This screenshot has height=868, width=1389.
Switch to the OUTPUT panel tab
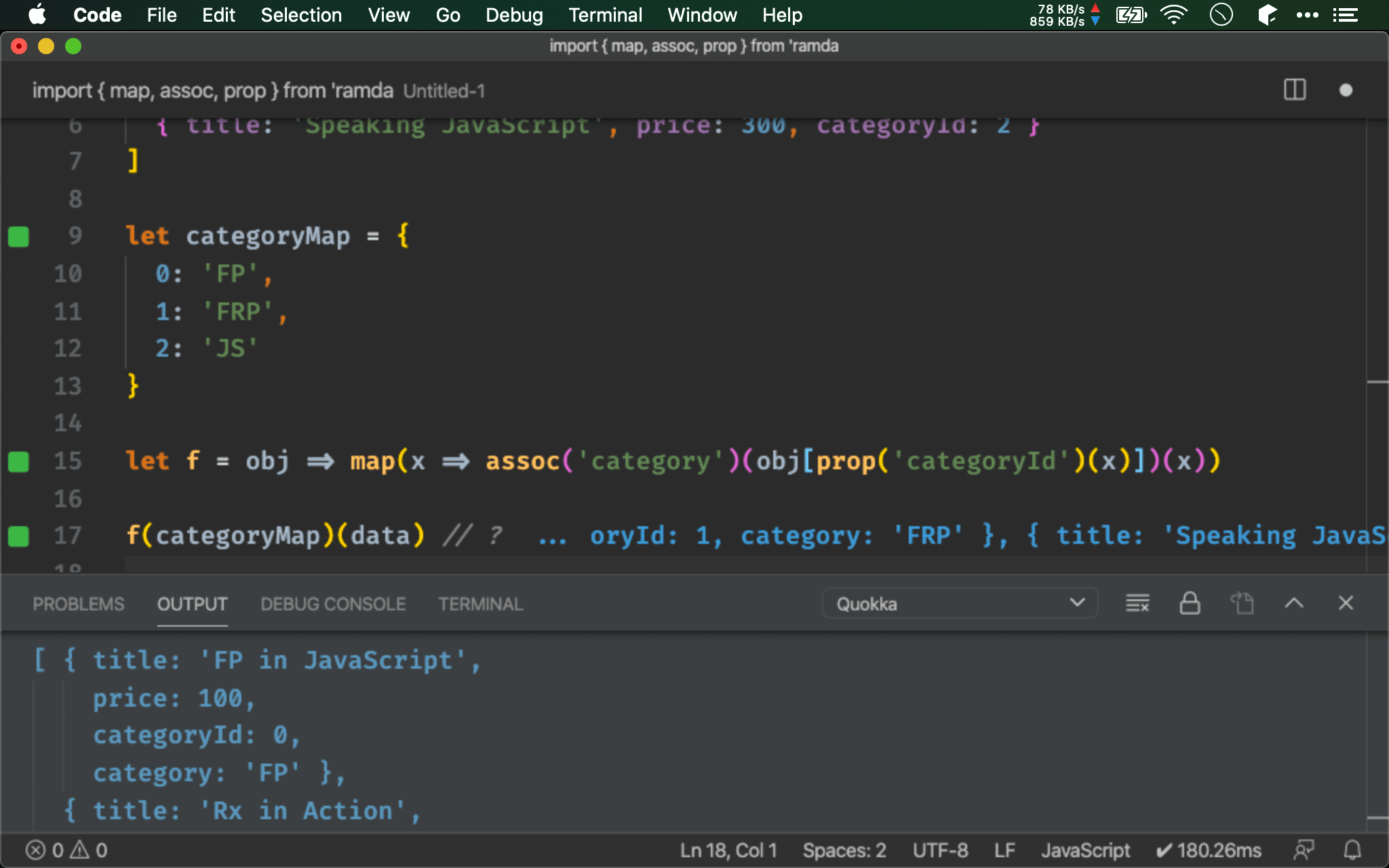point(192,604)
